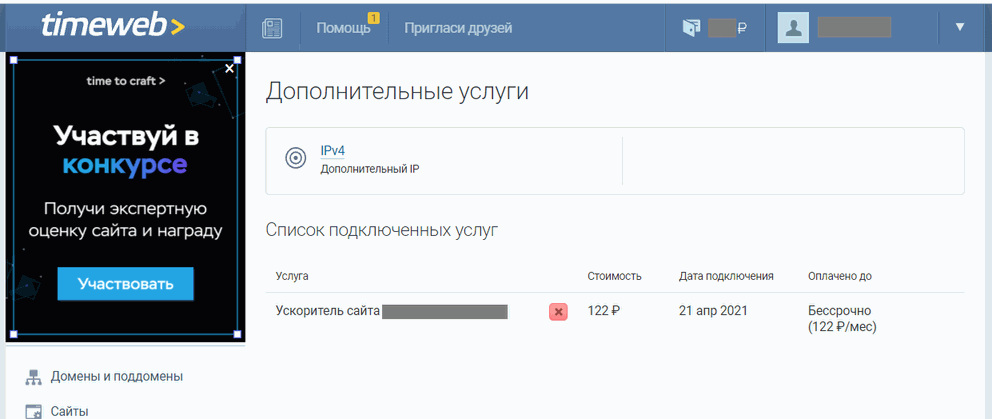Open the news icon in top bar

point(272,28)
